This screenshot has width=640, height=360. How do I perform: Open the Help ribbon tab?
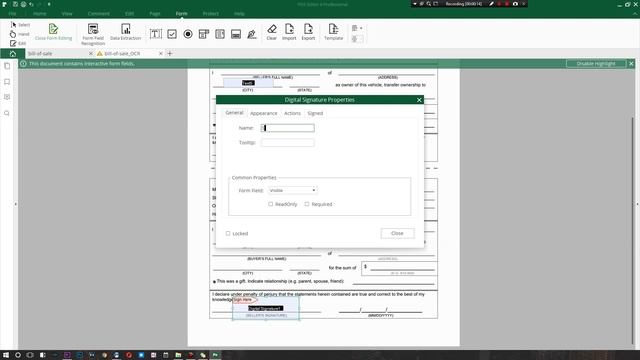point(239,13)
